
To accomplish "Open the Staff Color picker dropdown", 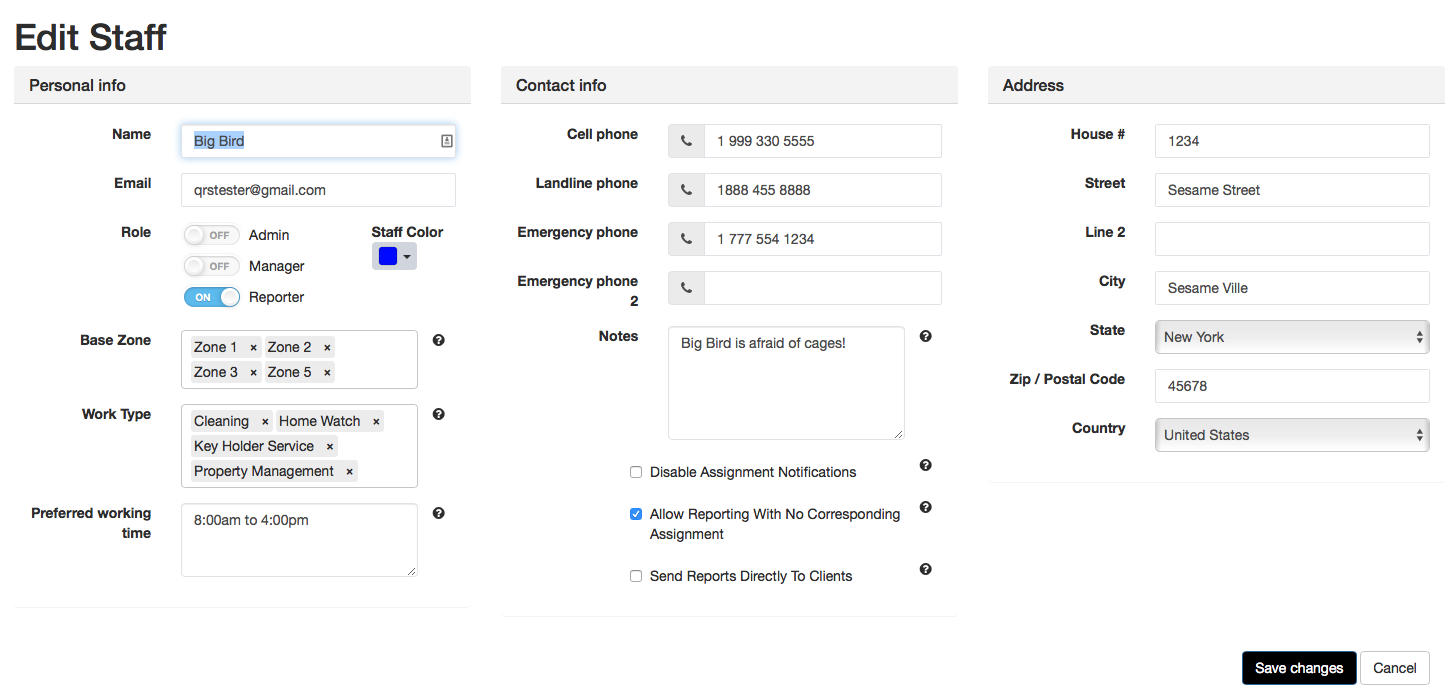I will (x=394, y=257).
